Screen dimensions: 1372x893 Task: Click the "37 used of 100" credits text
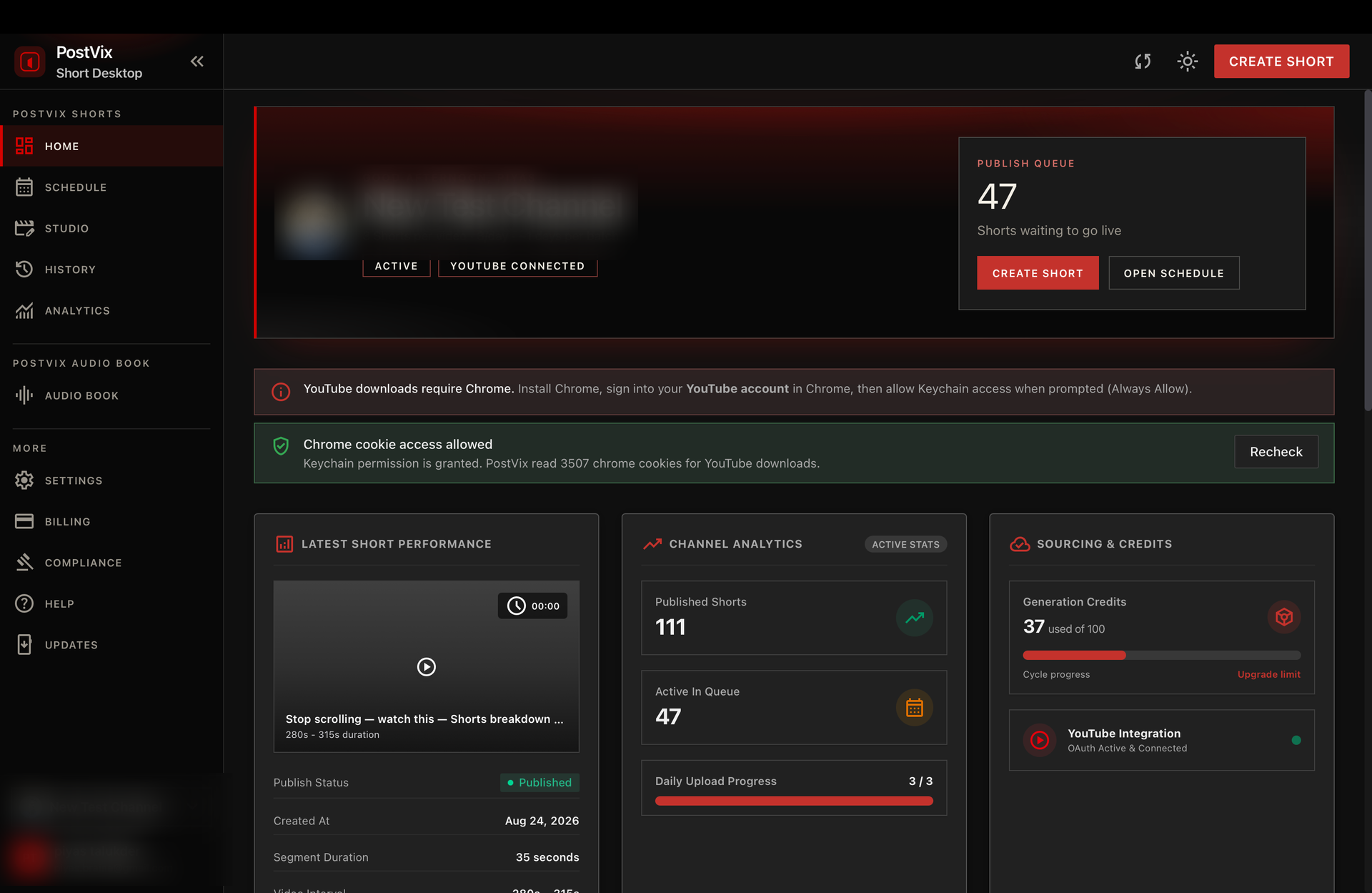pos(1064,627)
